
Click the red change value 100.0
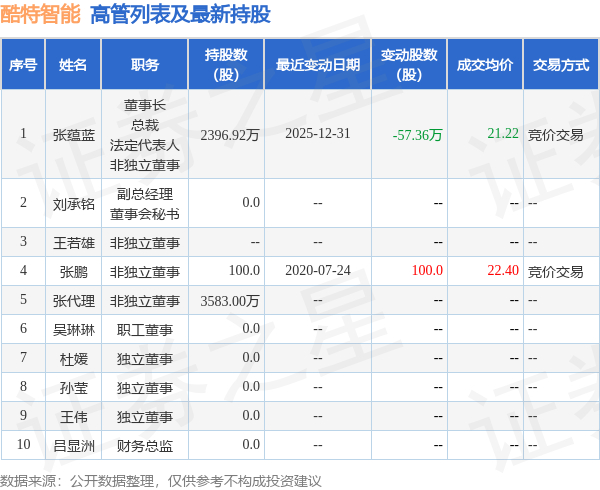(x=427, y=270)
